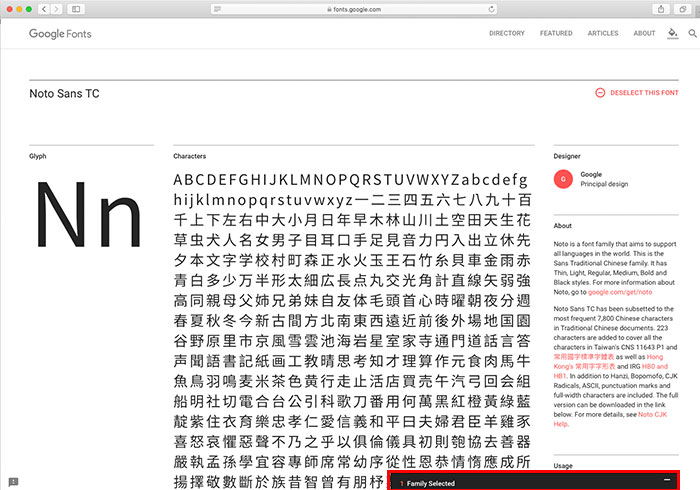Show all tabs with the tabs icon
The height and width of the screenshot is (490, 700).
pyautogui.click(x=682, y=9)
